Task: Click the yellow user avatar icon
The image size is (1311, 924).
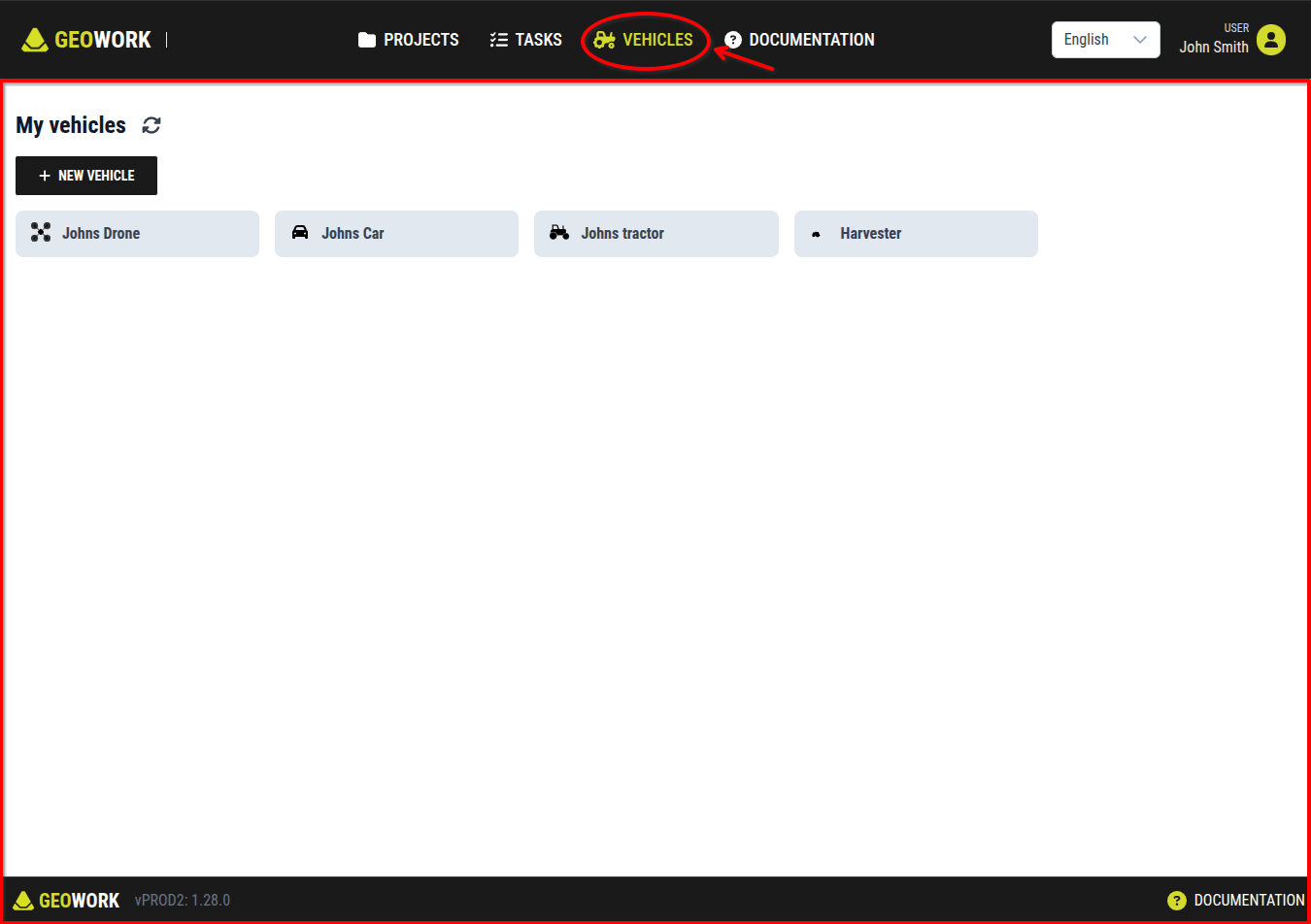Action: pyautogui.click(x=1271, y=40)
